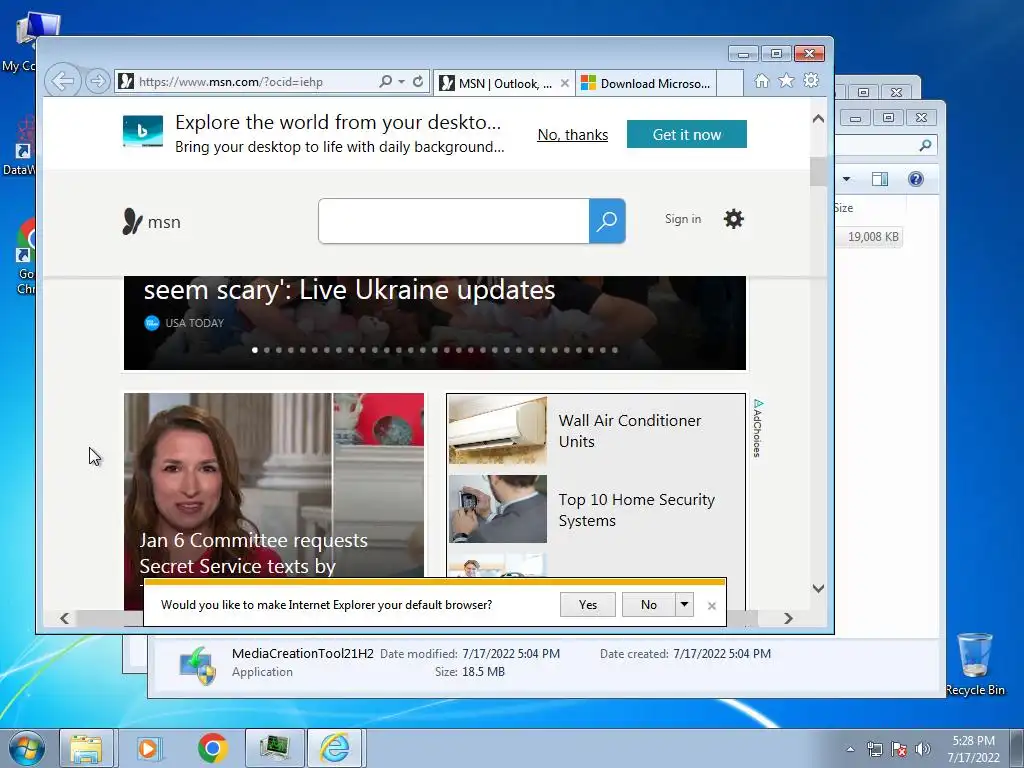Viewport: 1024px width, 768px height.
Task: Open MSN page settings gear
Action: point(733,219)
